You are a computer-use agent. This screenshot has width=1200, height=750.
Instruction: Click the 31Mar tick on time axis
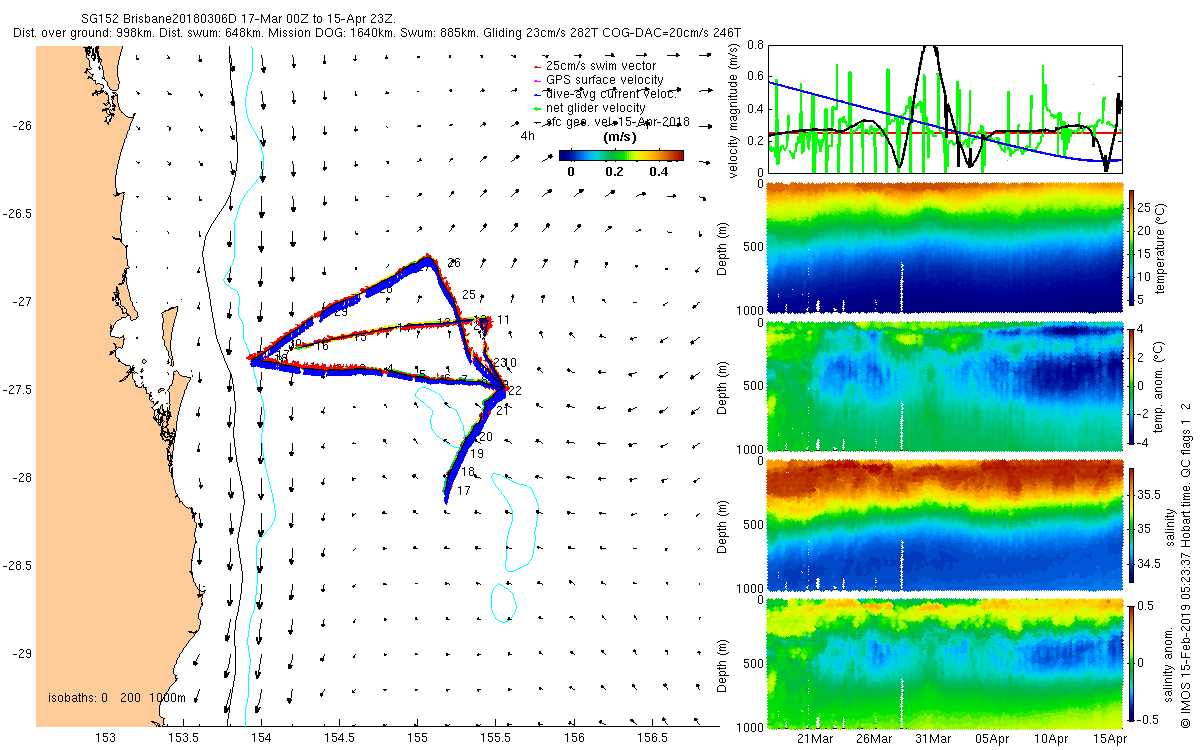click(933, 737)
